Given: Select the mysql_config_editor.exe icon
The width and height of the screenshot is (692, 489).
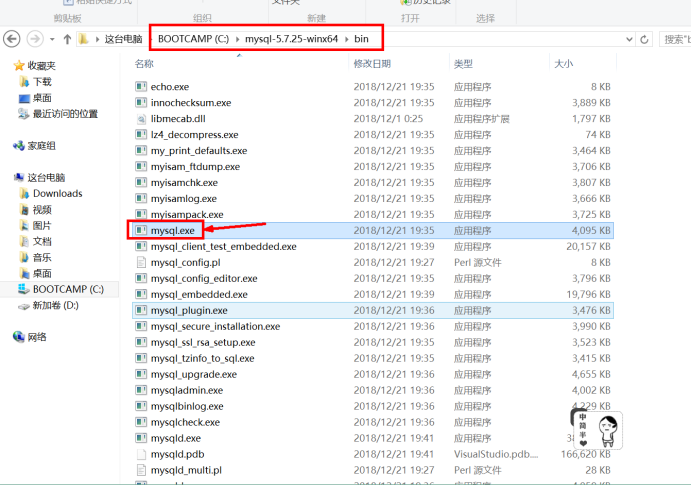Looking at the screenshot, I should [x=141, y=278].
